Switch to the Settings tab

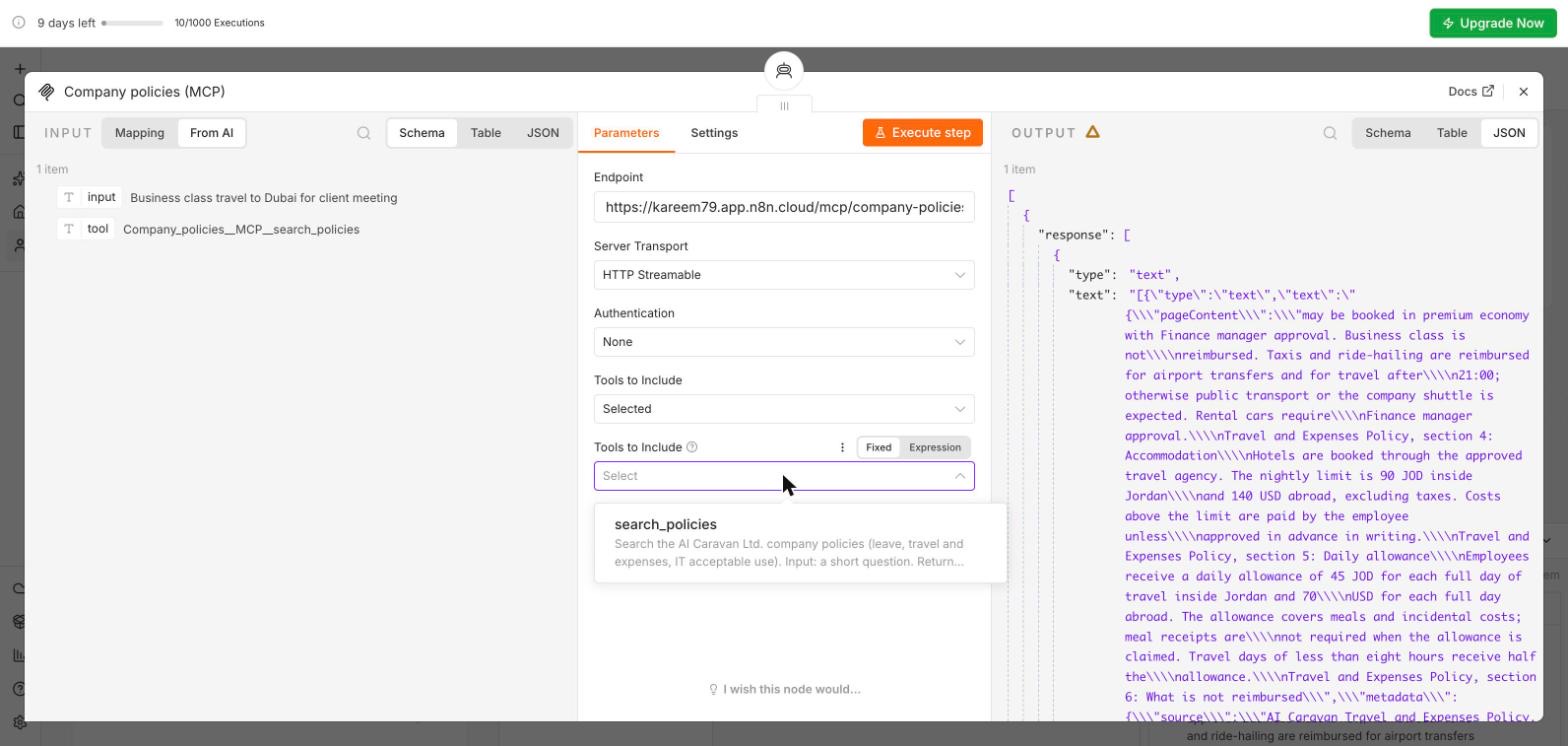pyautogui.click(x=714, y=133)
